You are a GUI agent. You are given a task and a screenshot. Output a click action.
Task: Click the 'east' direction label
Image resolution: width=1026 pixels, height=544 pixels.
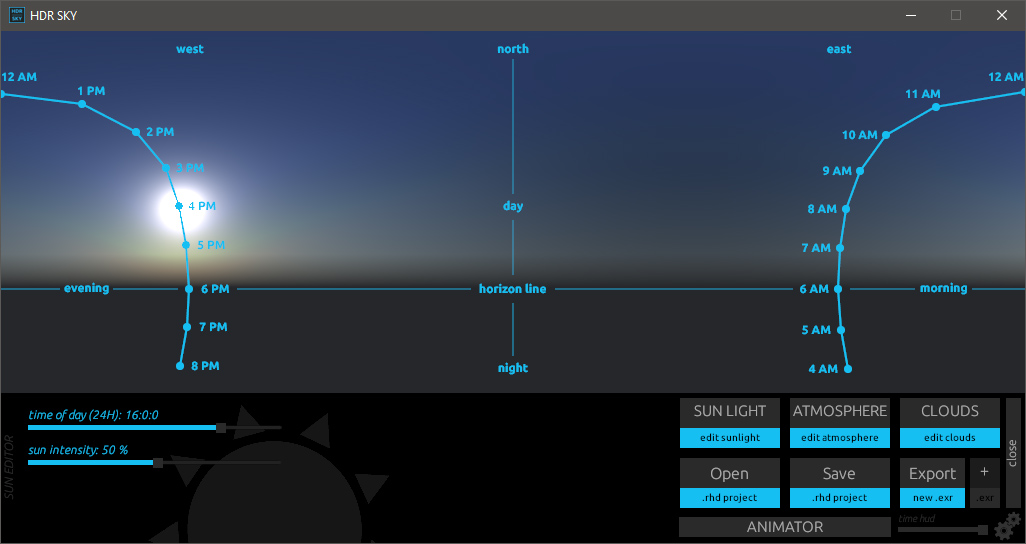click(x=839, y=49)
